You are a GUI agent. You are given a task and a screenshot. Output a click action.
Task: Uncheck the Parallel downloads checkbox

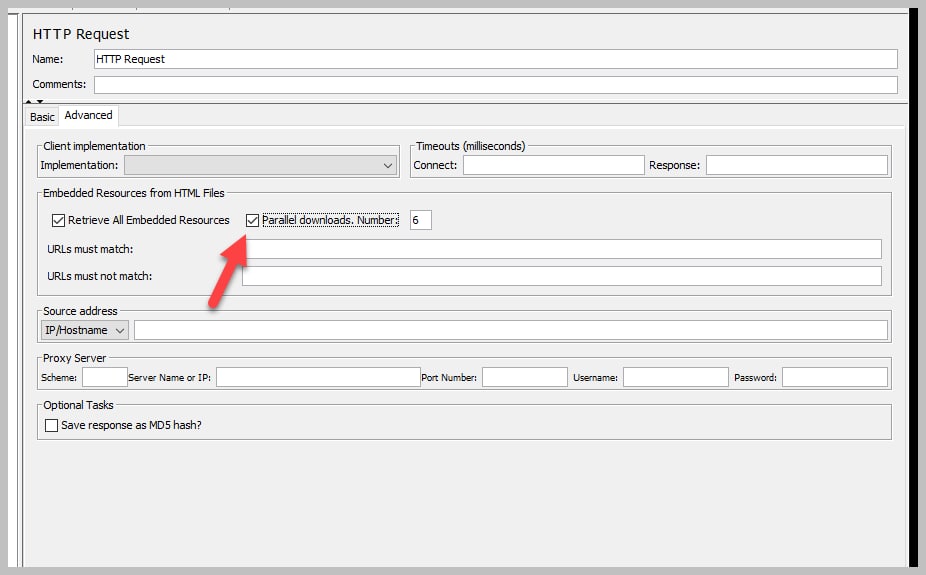tap(252, 220)
